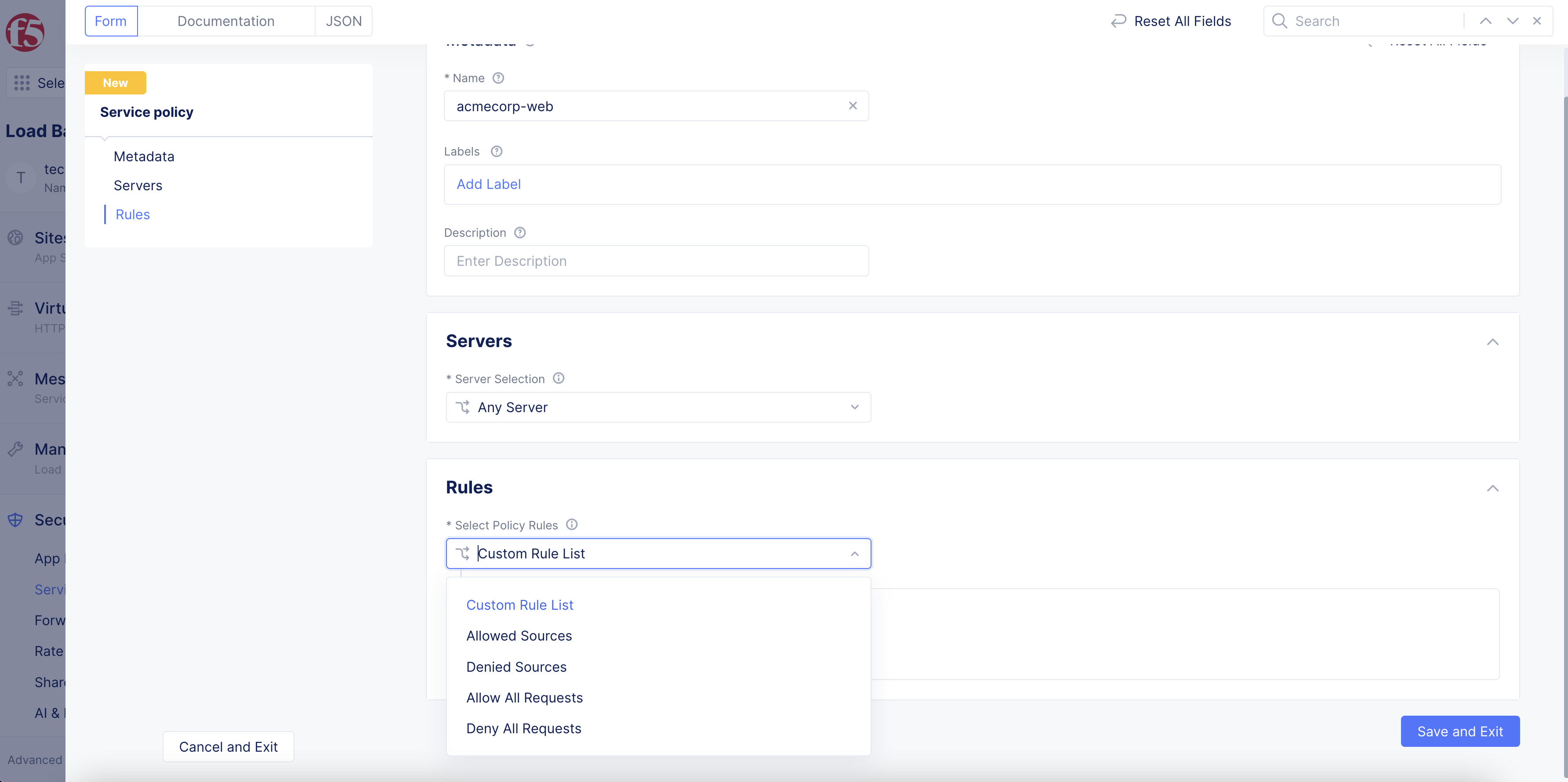Click the Name field help icon
The width and height of the screenshot is (1568, 782).
pos(498,78)
